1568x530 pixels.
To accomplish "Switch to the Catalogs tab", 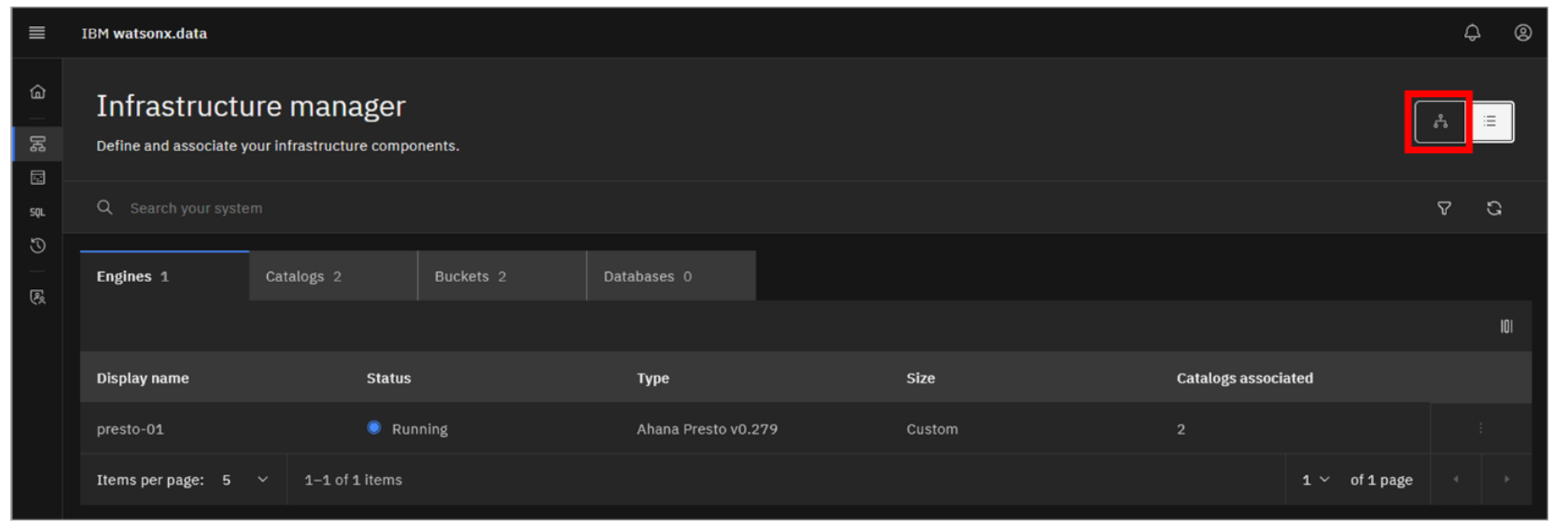I will [x=333, y=276].
